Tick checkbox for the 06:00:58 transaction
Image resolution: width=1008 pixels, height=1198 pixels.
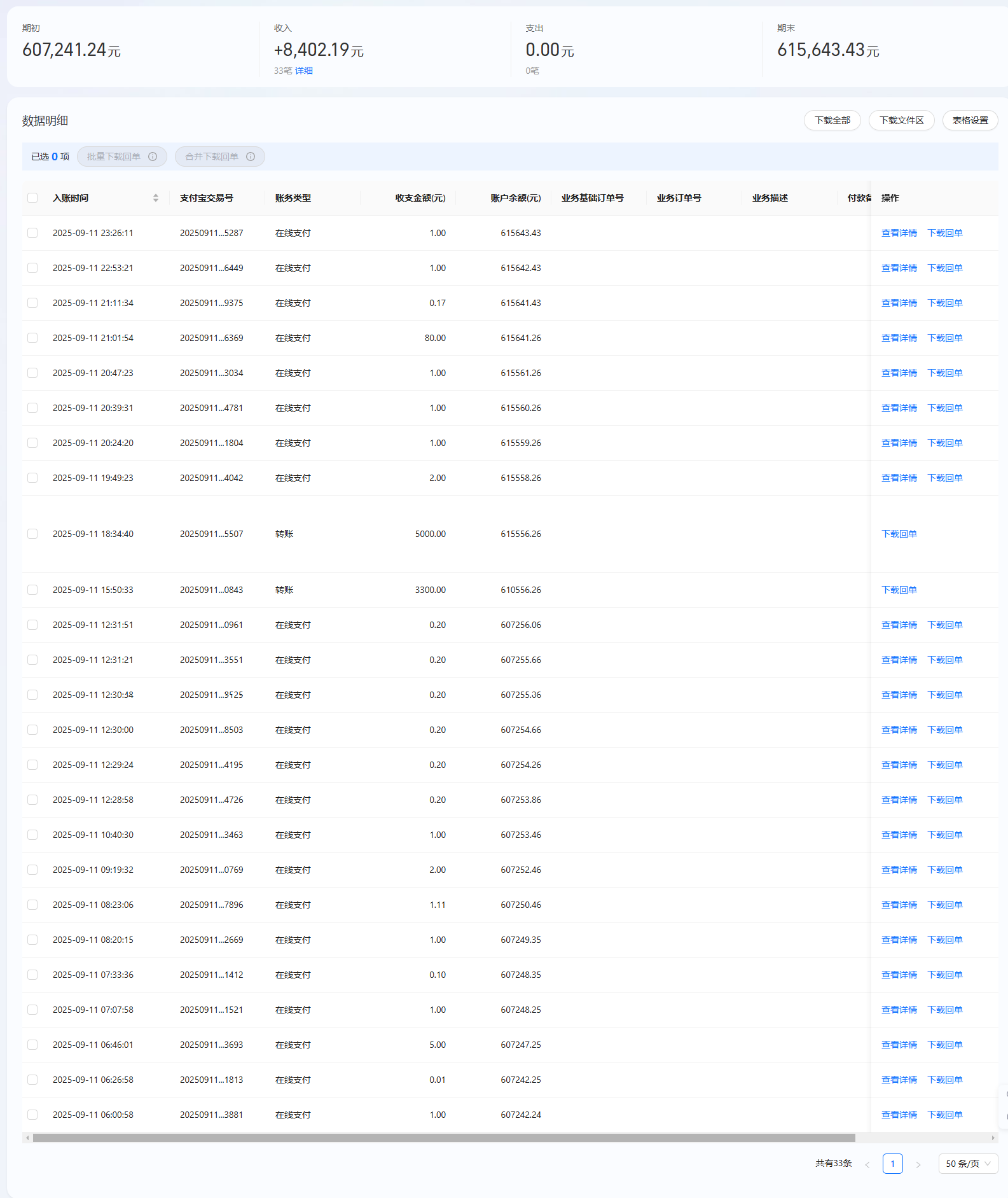pos(32,1115)
